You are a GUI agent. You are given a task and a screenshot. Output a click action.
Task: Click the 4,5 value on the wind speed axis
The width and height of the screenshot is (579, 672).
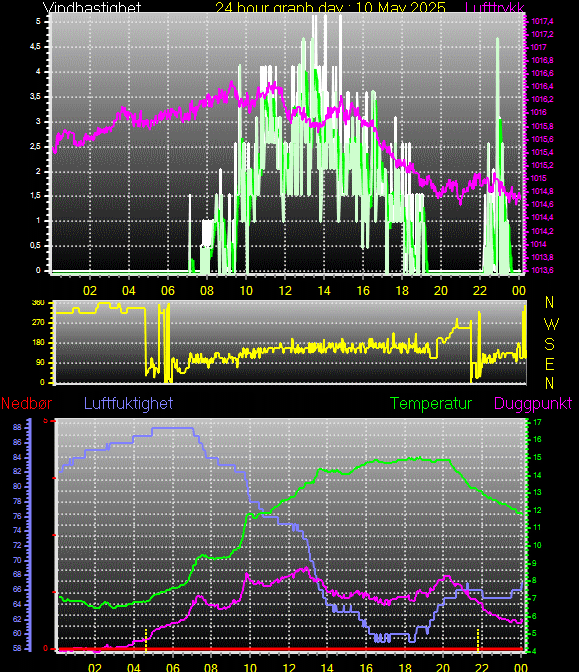coord(36,46)
